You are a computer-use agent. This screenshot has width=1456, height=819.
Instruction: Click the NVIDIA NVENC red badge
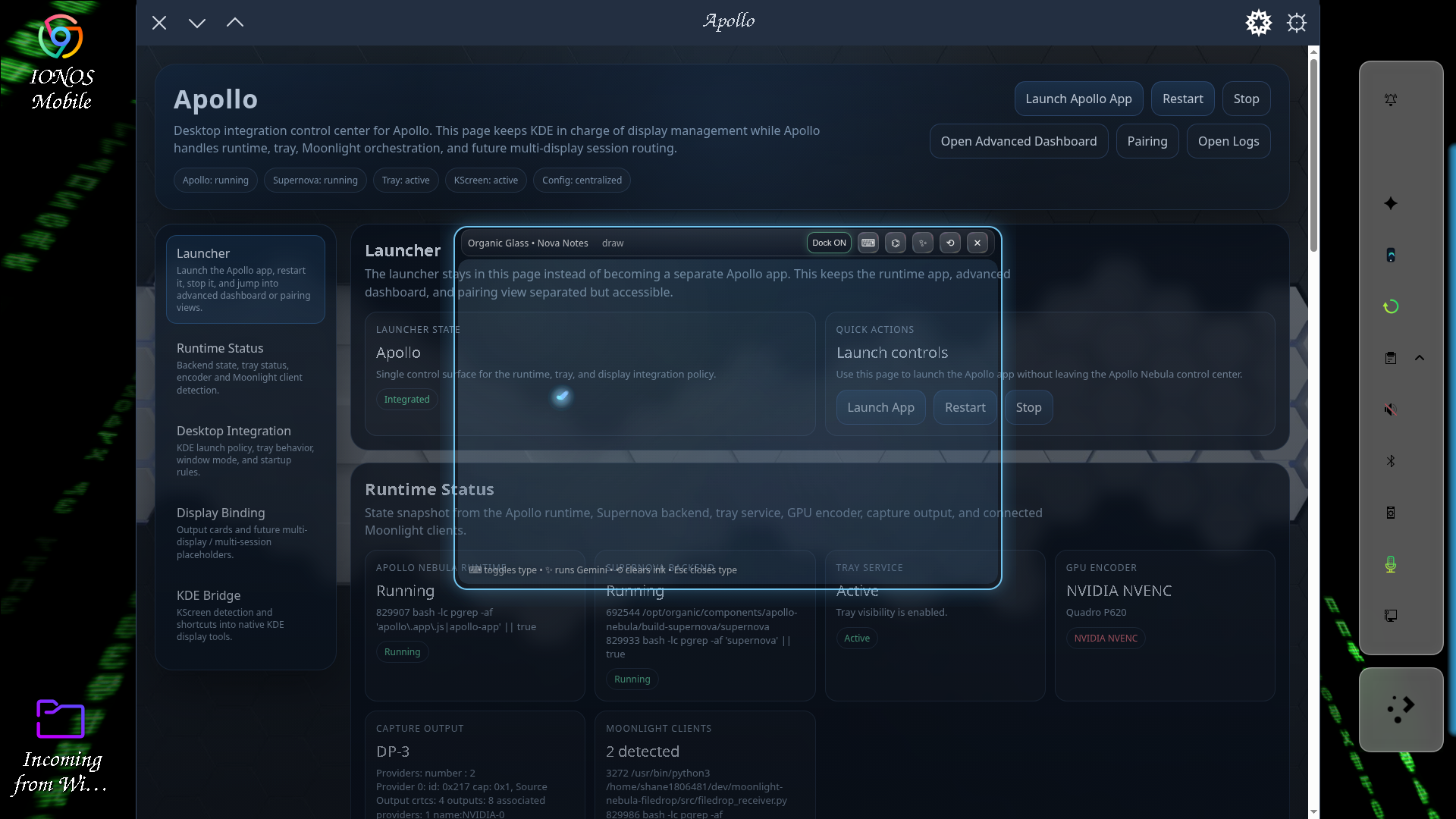pyautogui.click(x=1106, y=638)
